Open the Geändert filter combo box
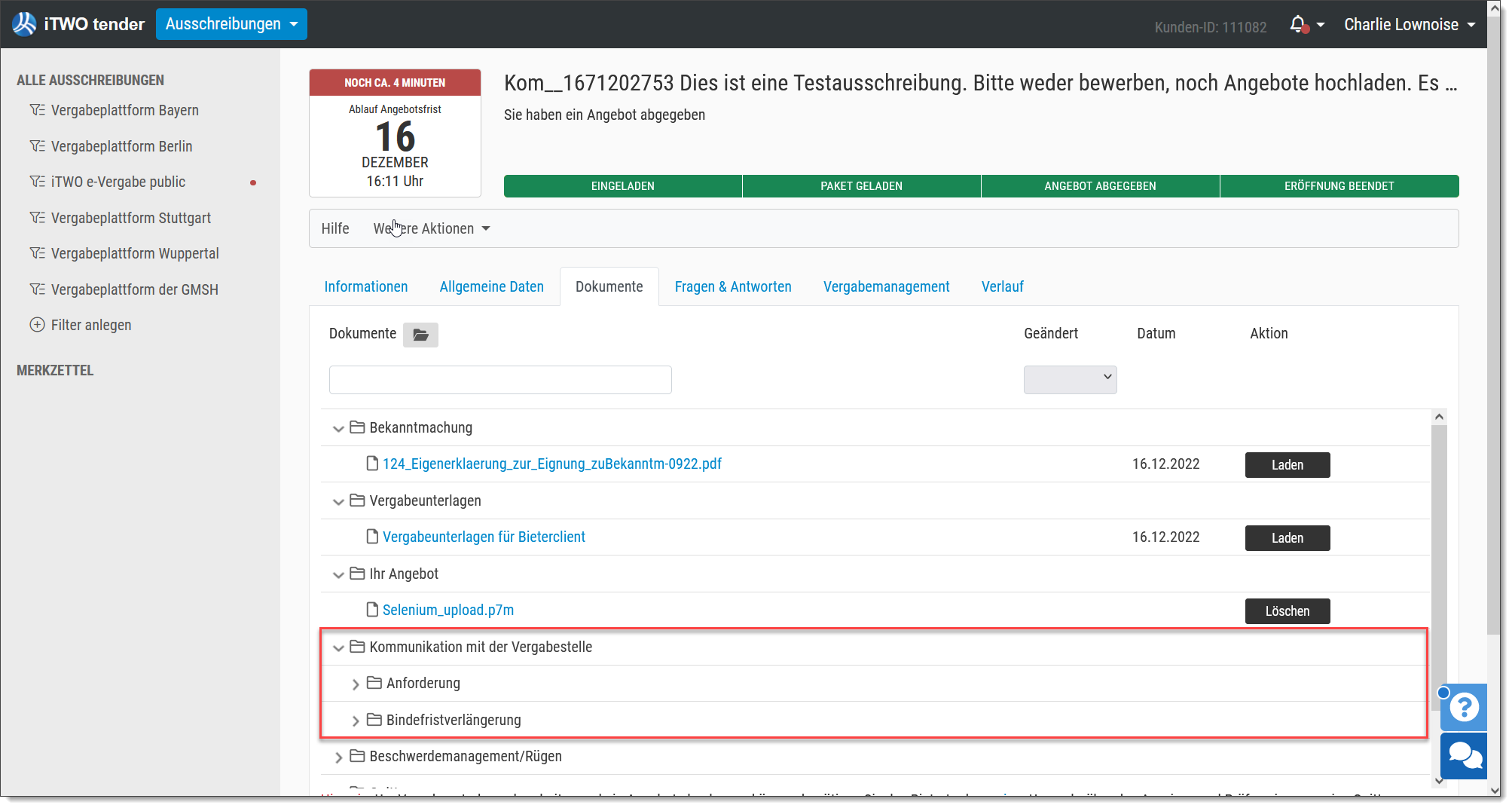This screenshot has width=1512, height=808. tap(1070, 379)
